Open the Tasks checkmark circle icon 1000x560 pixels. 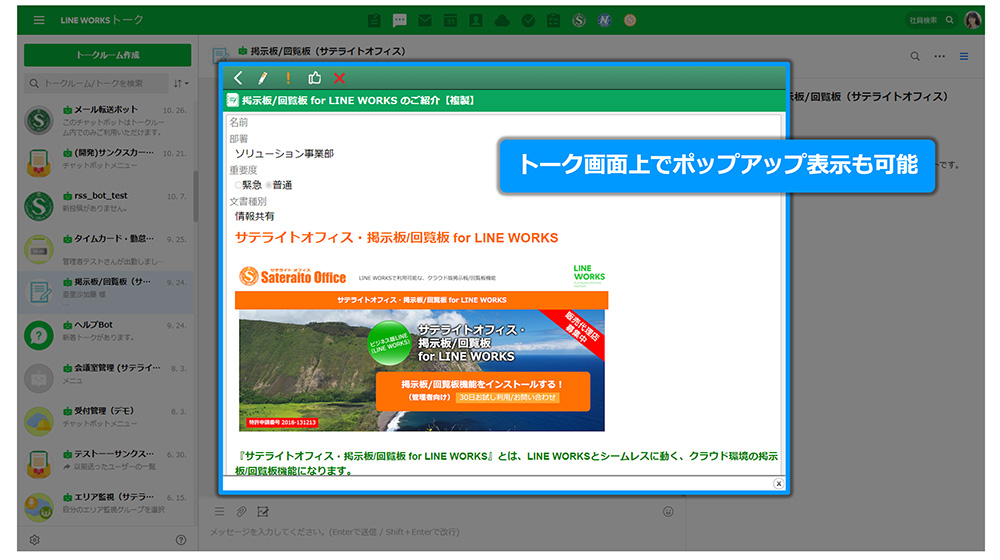click(x=528, y=20)
